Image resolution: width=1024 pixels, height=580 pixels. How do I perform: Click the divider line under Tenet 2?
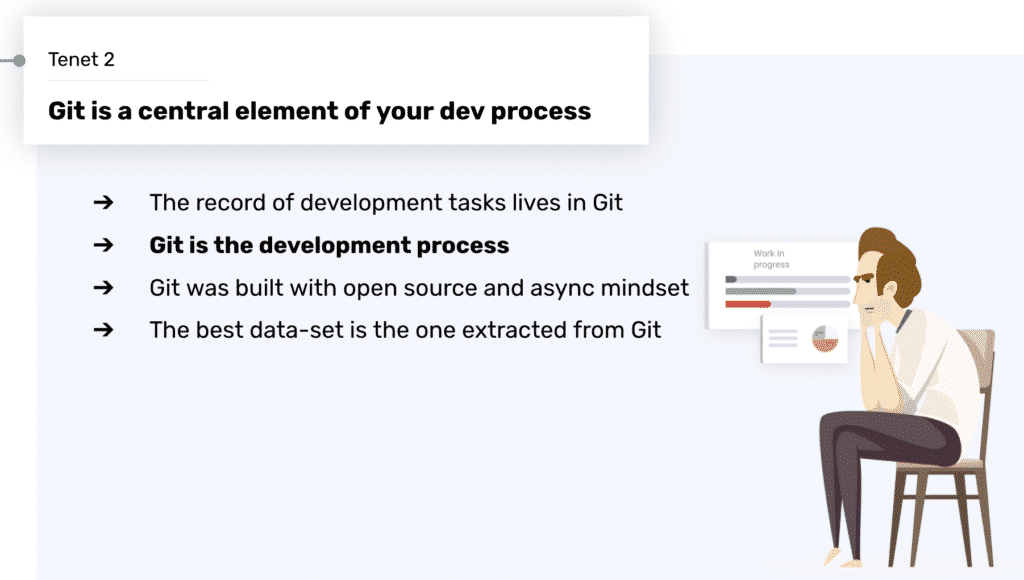pyautogui.click(x=128, y=80)
